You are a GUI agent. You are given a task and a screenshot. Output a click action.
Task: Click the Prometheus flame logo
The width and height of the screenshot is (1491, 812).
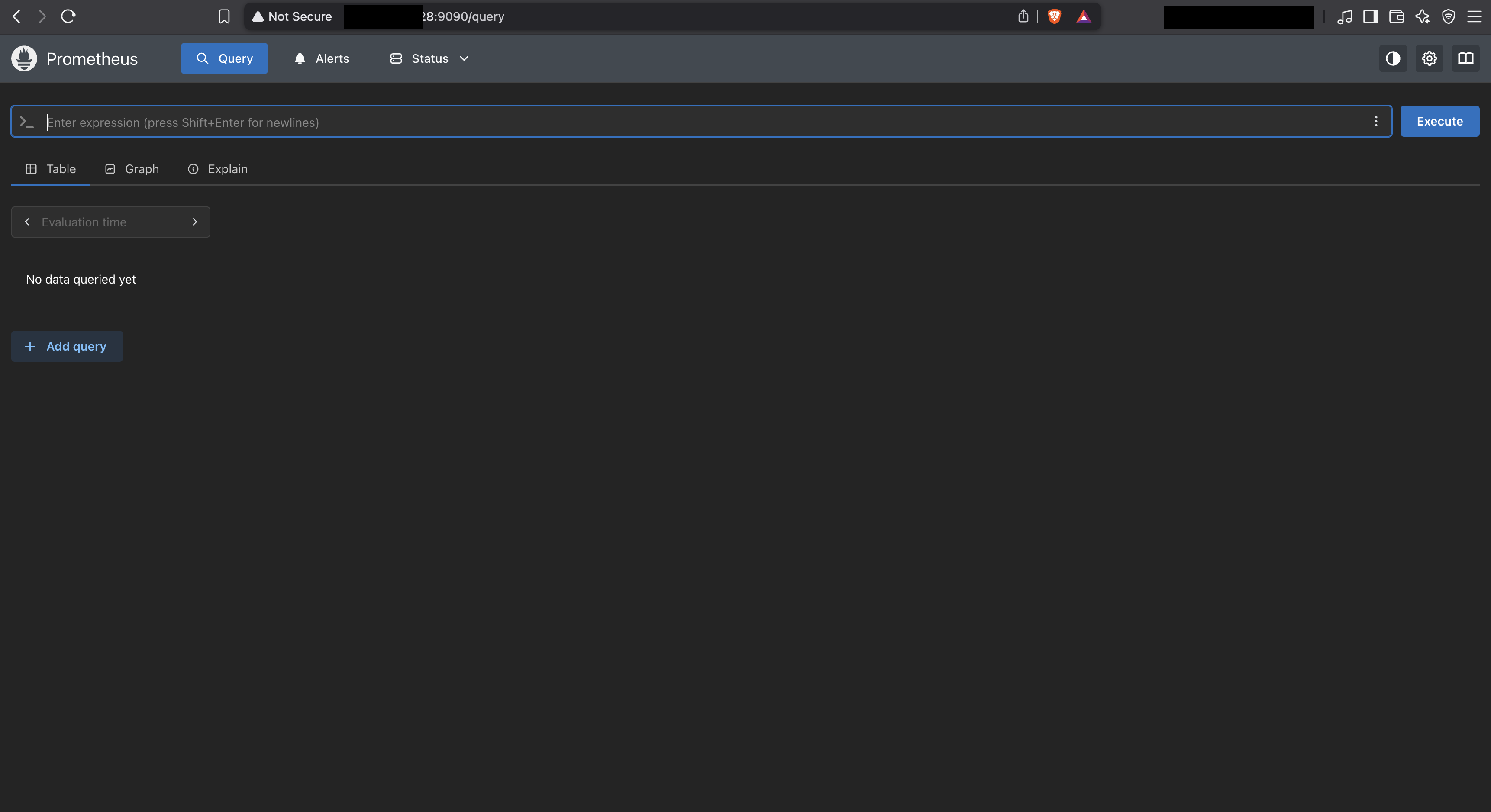click(24, 58)
